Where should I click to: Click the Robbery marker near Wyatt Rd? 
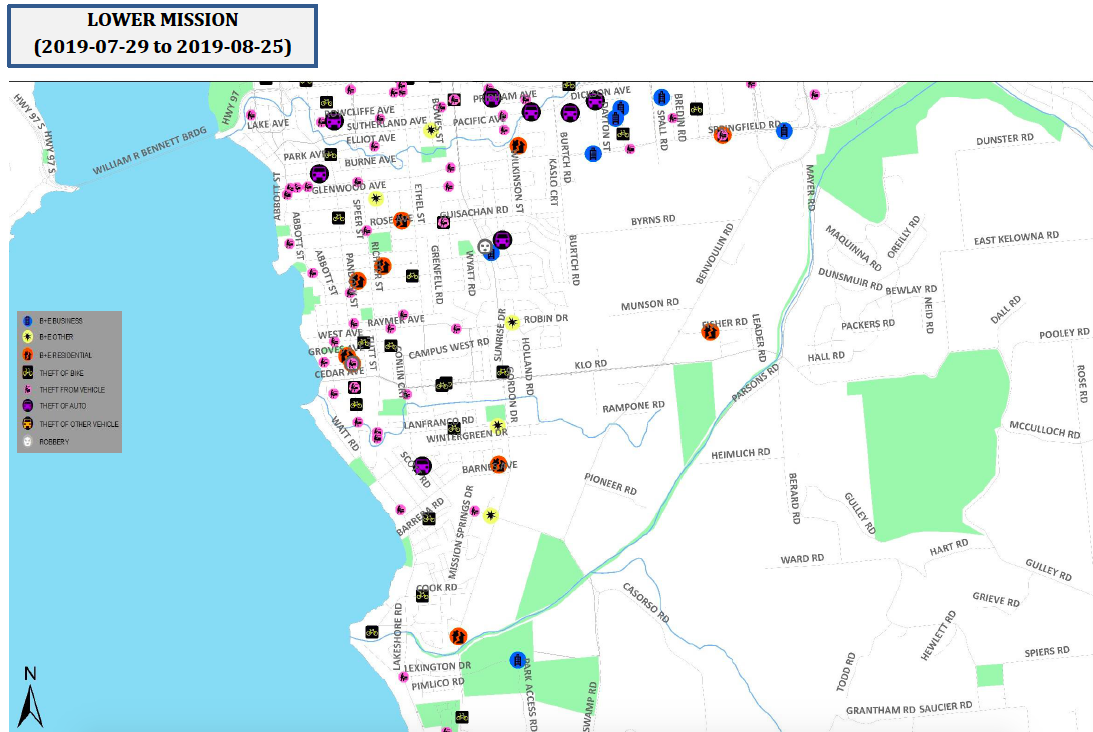(484, 245)
